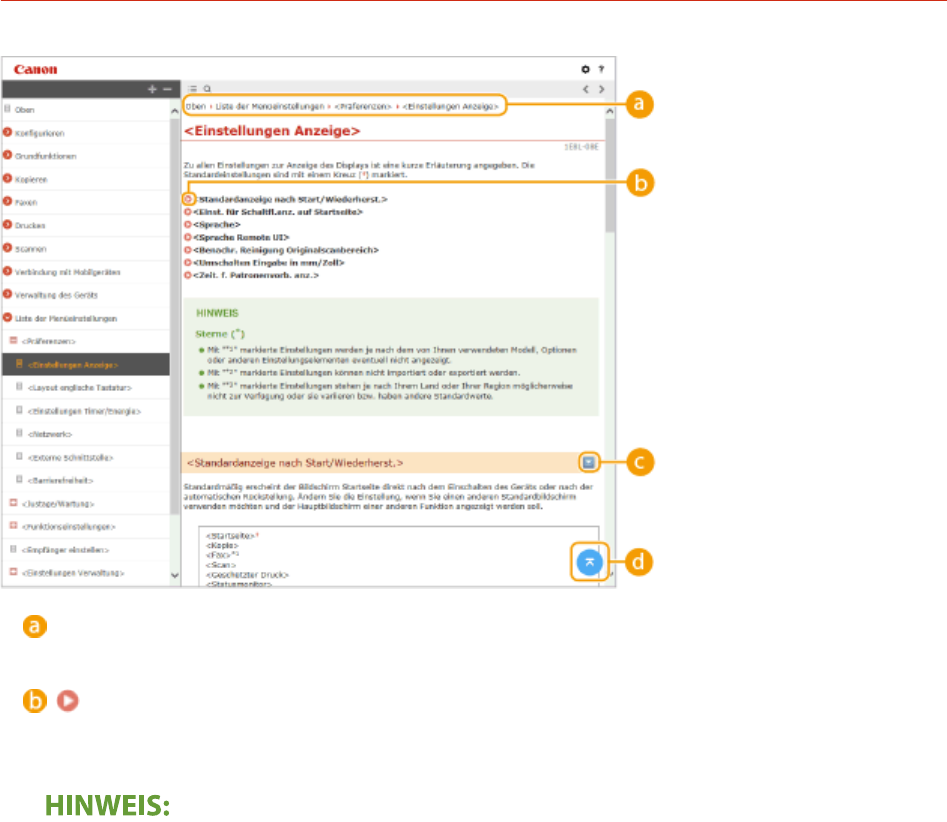Expand the Konfigurieren sidebar chapter

click(8, 132)
